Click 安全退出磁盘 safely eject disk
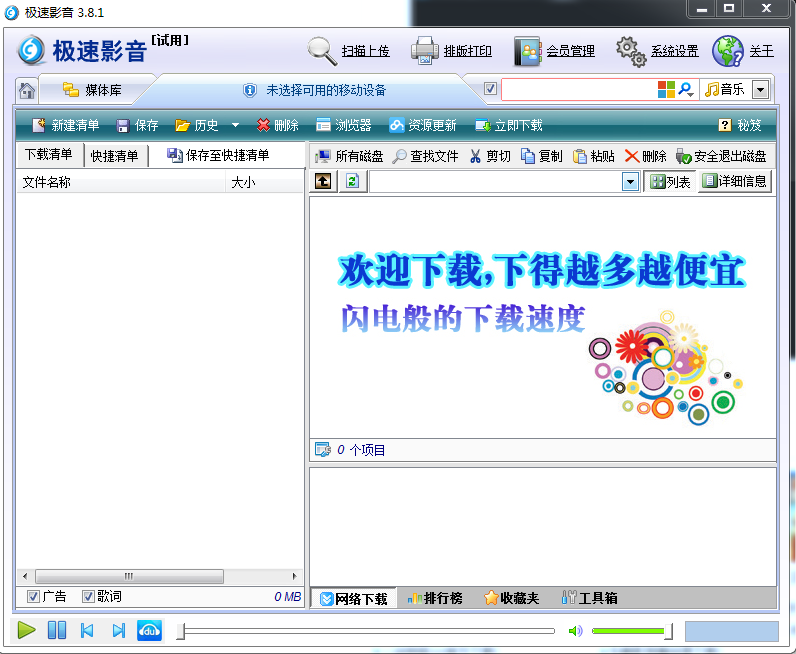Image resolution: width=796 pixels, height=654 pixels. coord(721,156)
